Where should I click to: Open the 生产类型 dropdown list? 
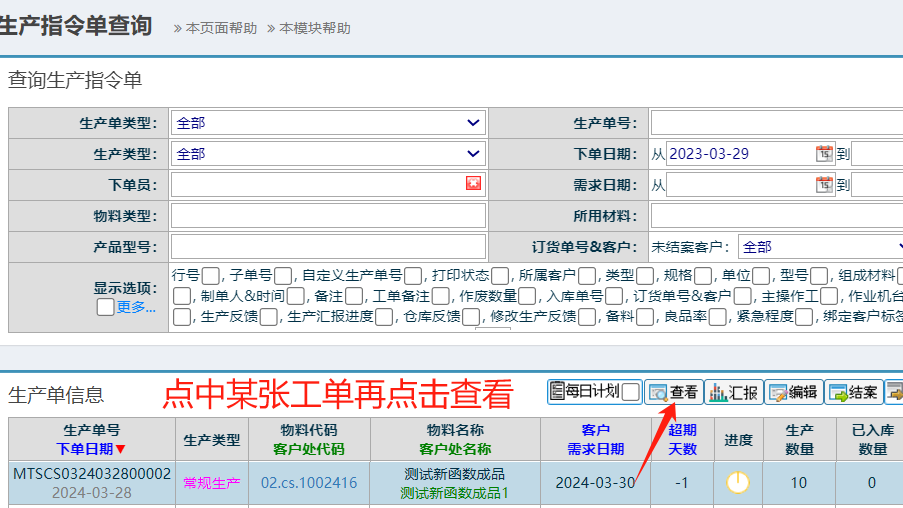[x=328, y=154]
